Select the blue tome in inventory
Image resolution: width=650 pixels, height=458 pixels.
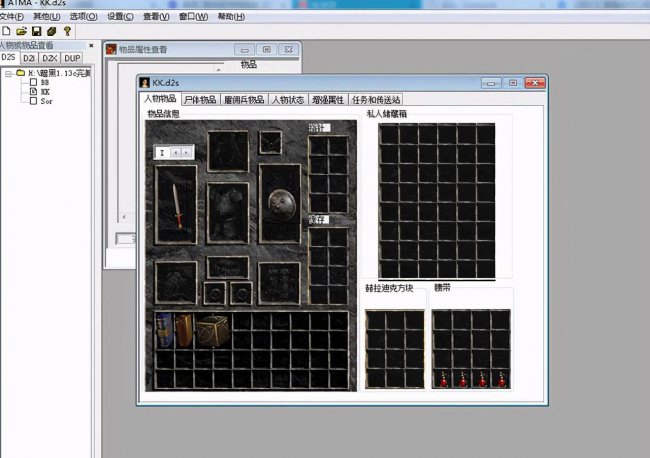point(164,330)
